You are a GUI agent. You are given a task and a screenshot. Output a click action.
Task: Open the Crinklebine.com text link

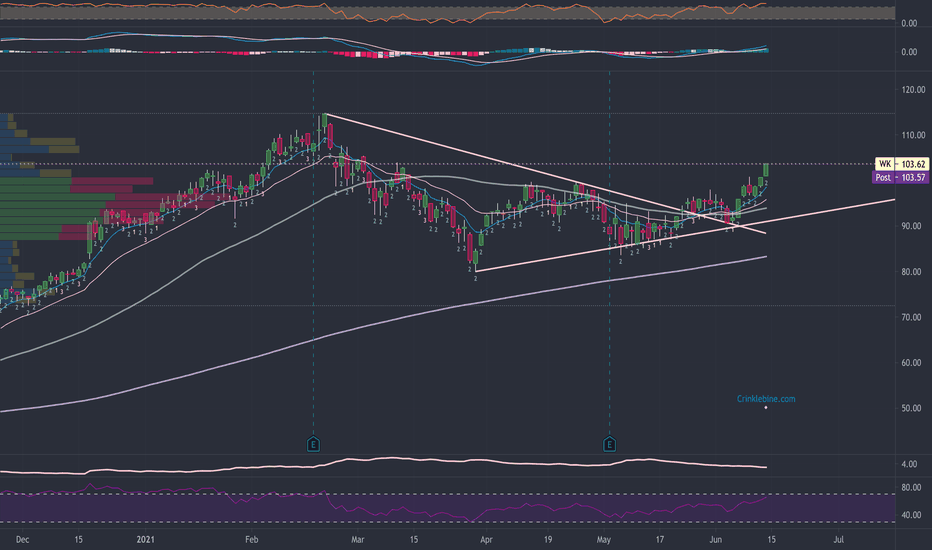[x=766, y=399]
